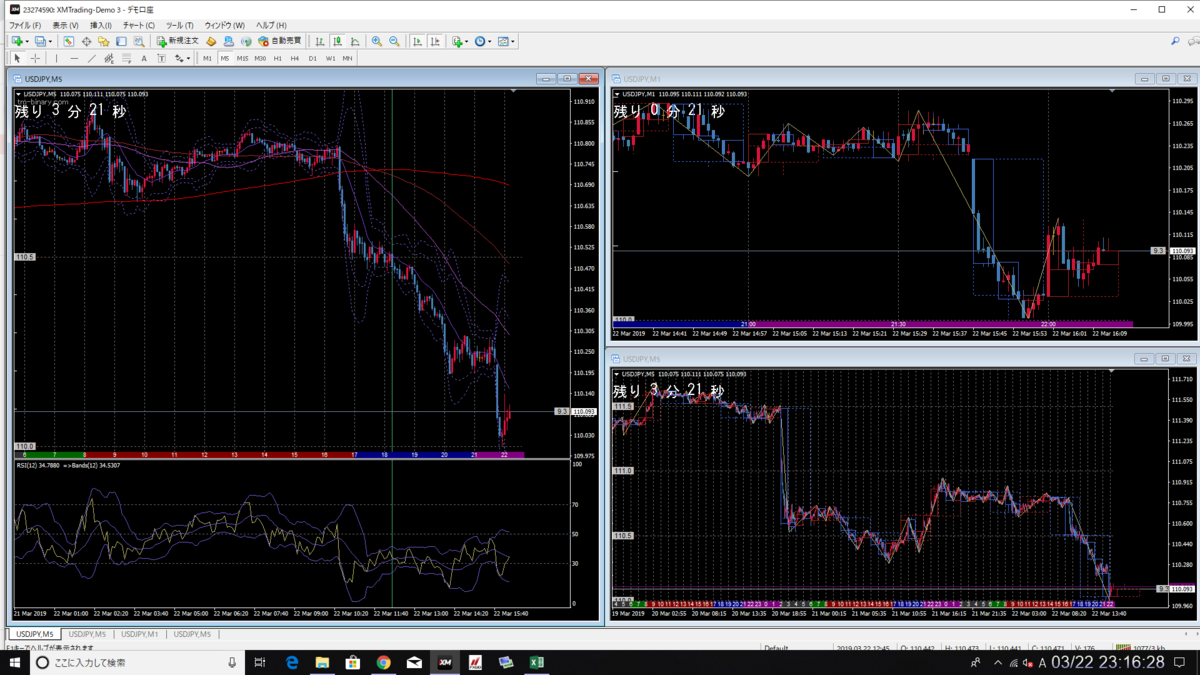Open Chrome from the taskbar
Screen dimensions: 1200x675
[383, 662]
